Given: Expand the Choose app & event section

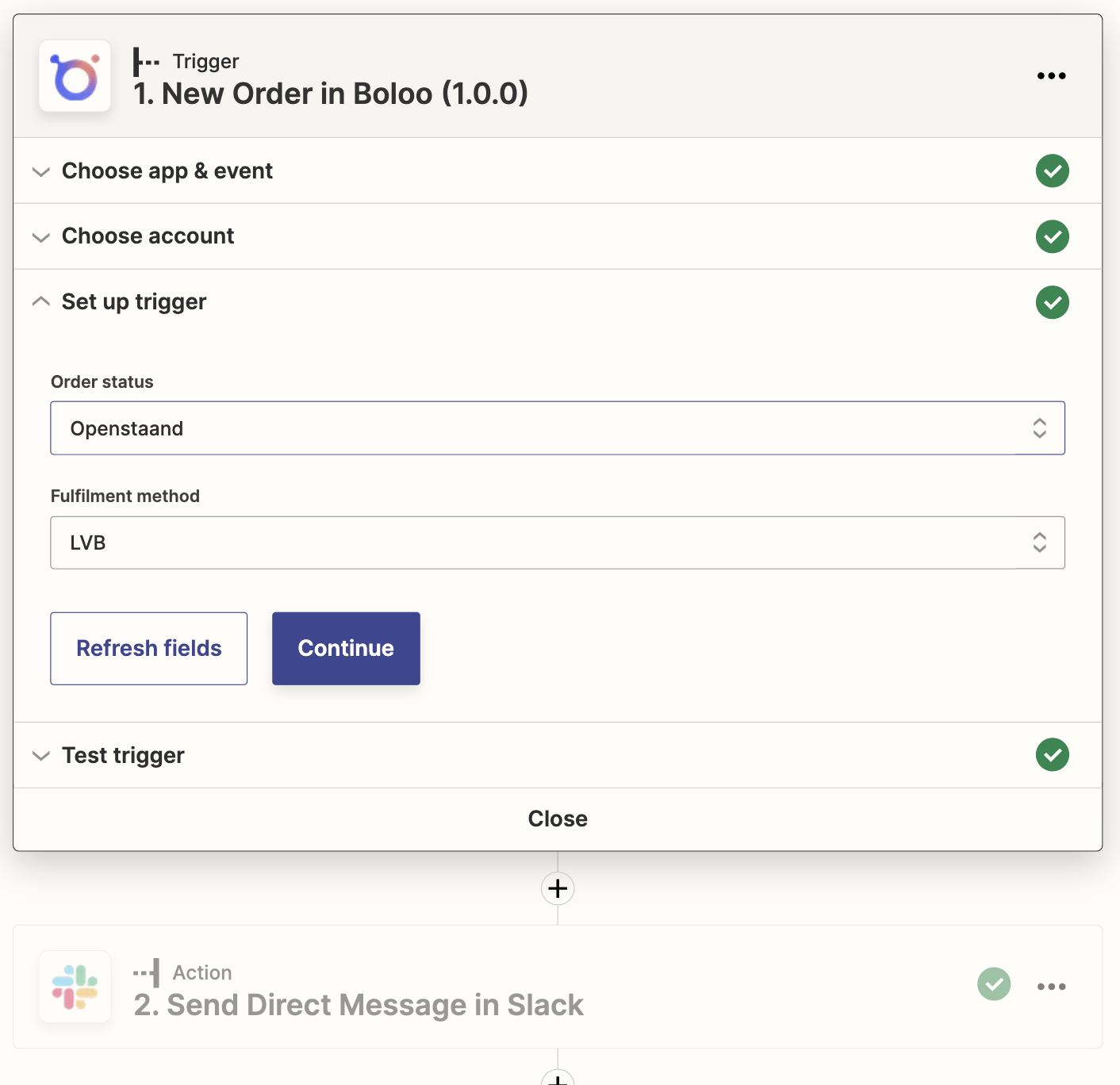Looking at the screenshot, I should point(558,171).
